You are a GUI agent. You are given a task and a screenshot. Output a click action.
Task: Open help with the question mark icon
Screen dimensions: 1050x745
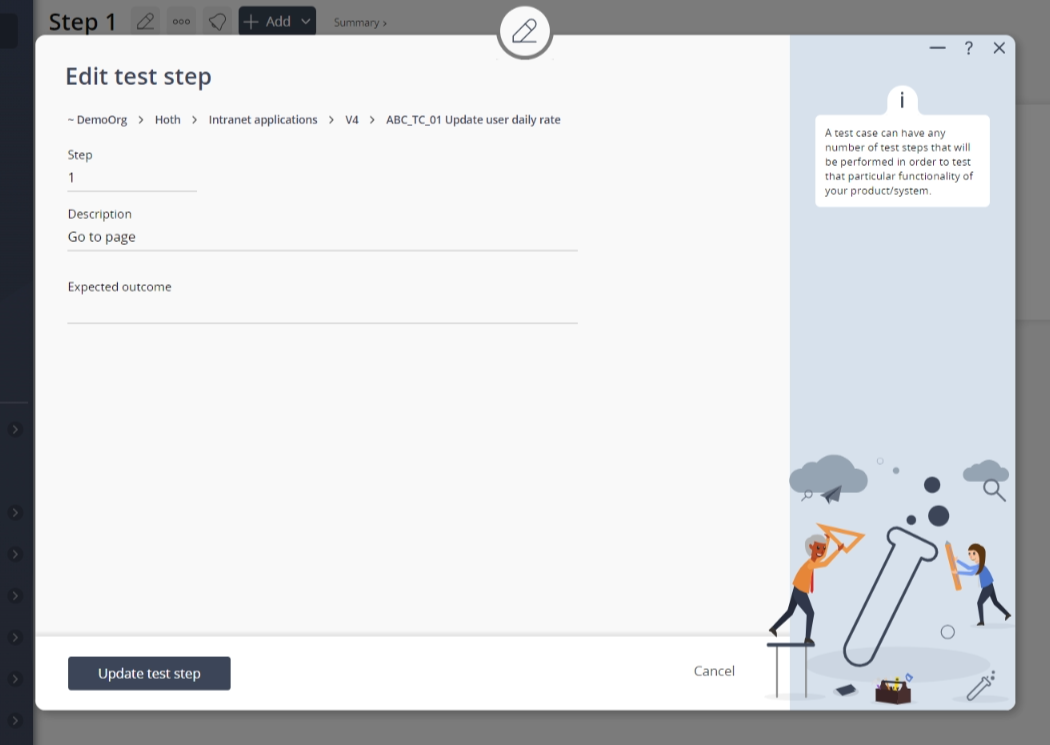[968, 48]
